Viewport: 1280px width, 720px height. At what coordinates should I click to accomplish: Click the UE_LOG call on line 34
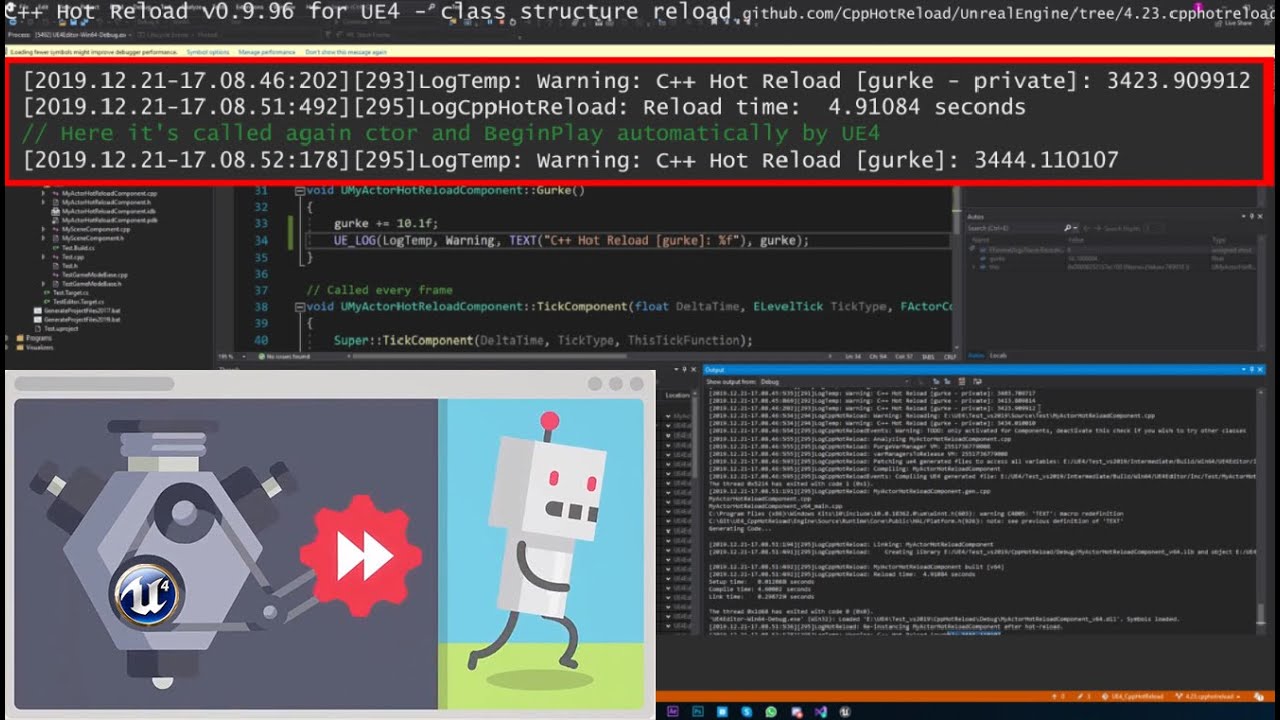[571, 240]
